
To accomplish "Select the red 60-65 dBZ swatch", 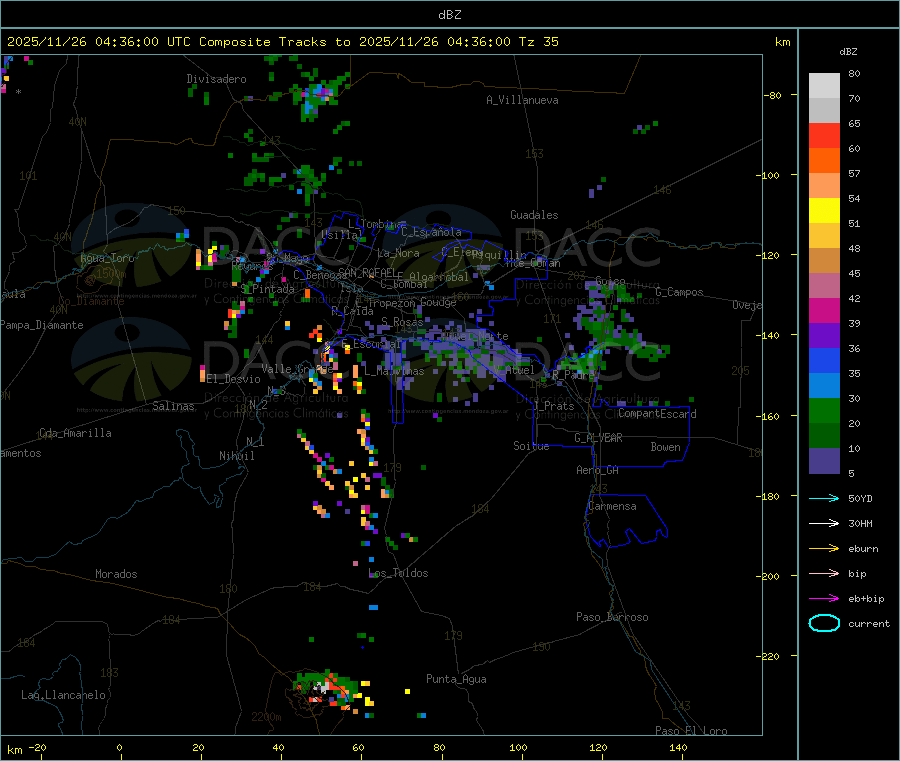I will (824, 136).
